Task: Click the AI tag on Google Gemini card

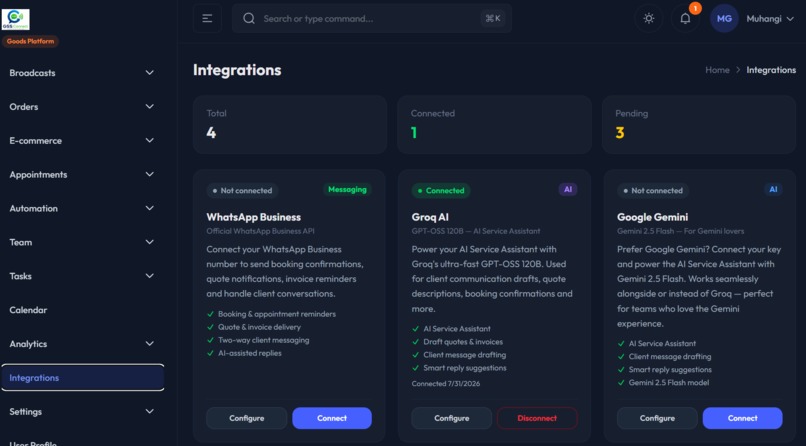Action: pyautogui.click(x=773, y=190)
